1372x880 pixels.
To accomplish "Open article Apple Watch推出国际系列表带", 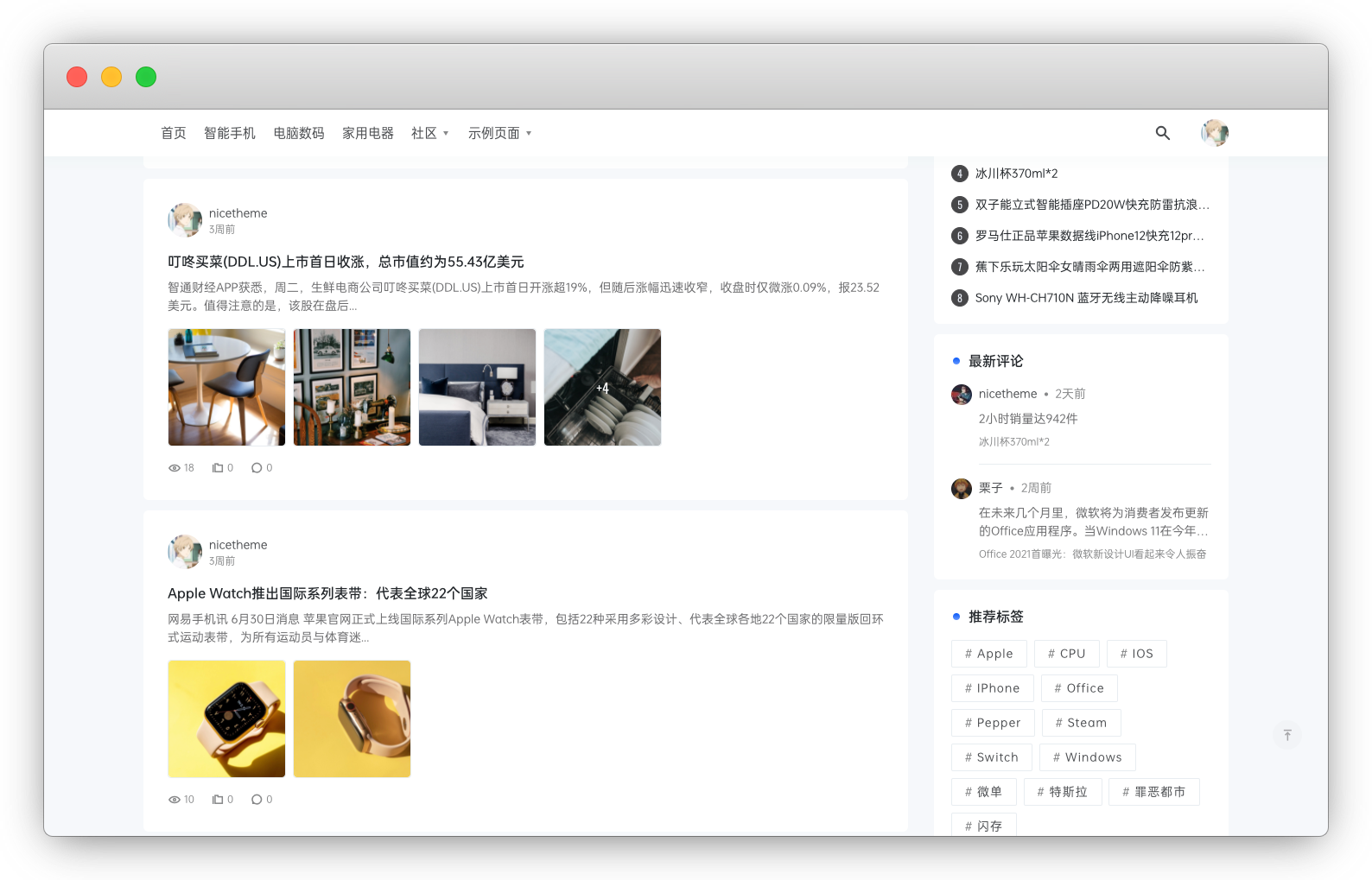I will point(327,593).
